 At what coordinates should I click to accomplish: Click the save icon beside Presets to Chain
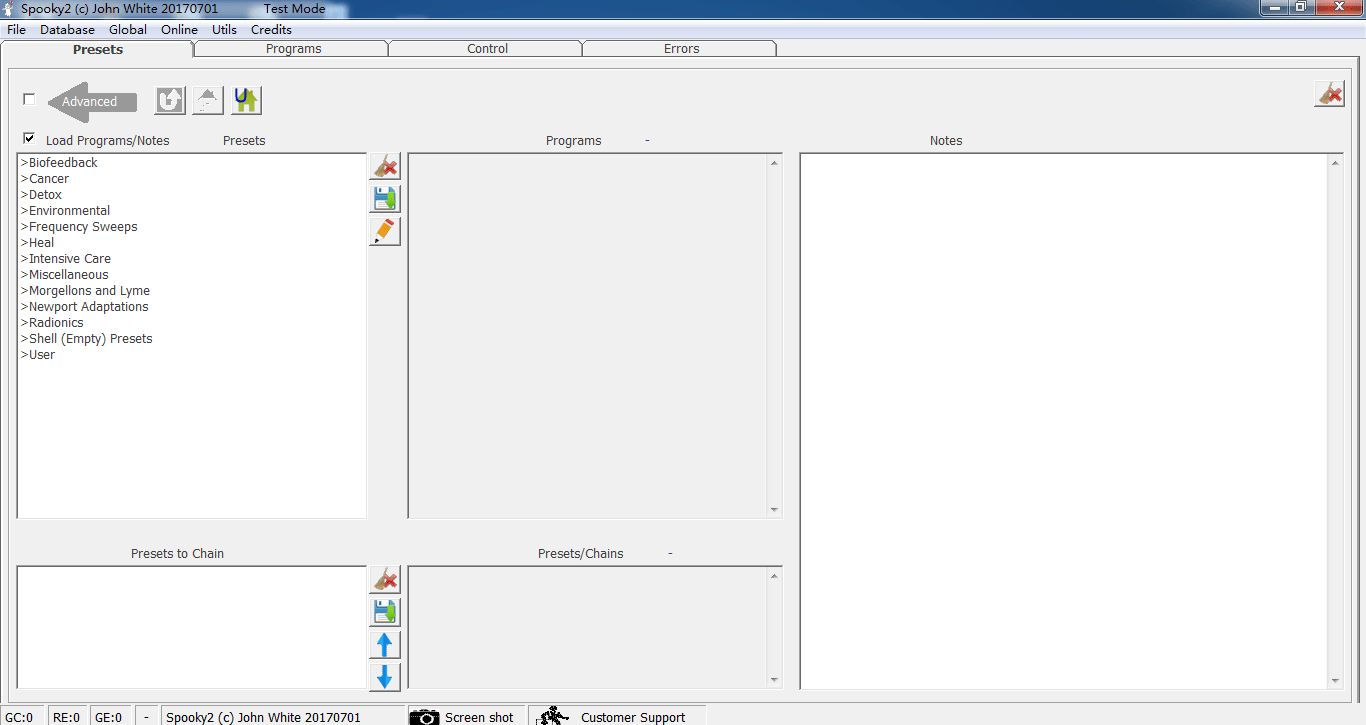click(x=384, y=612)
